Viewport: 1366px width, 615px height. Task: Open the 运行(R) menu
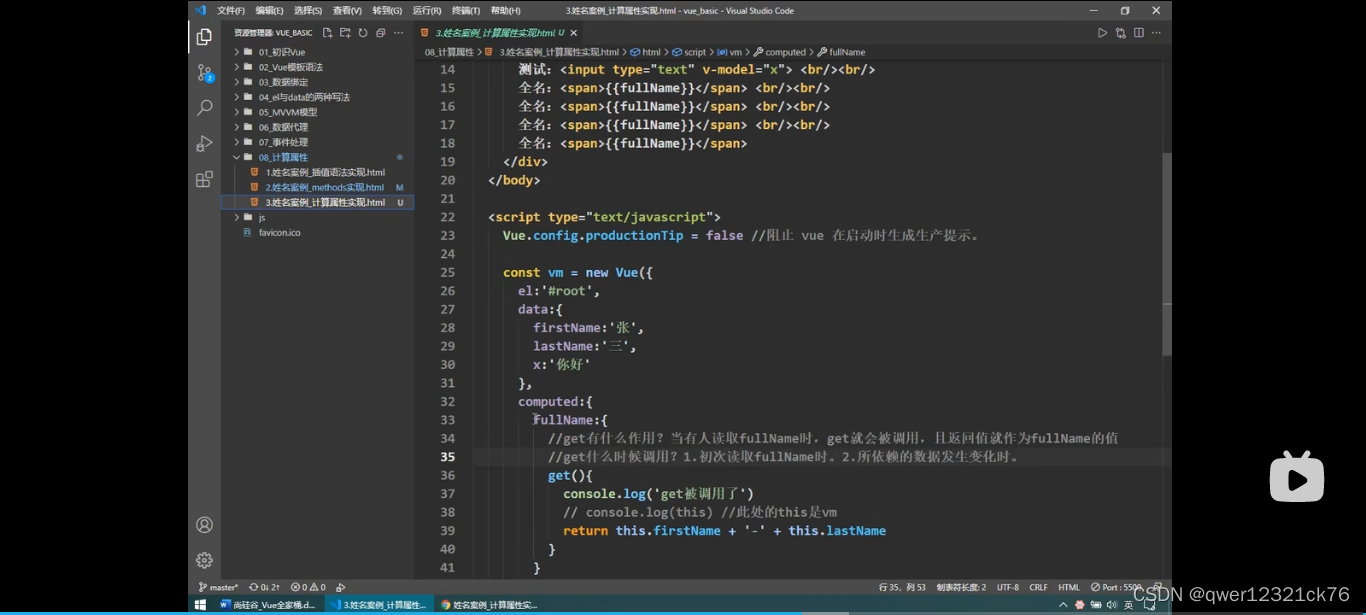[427, 10]
